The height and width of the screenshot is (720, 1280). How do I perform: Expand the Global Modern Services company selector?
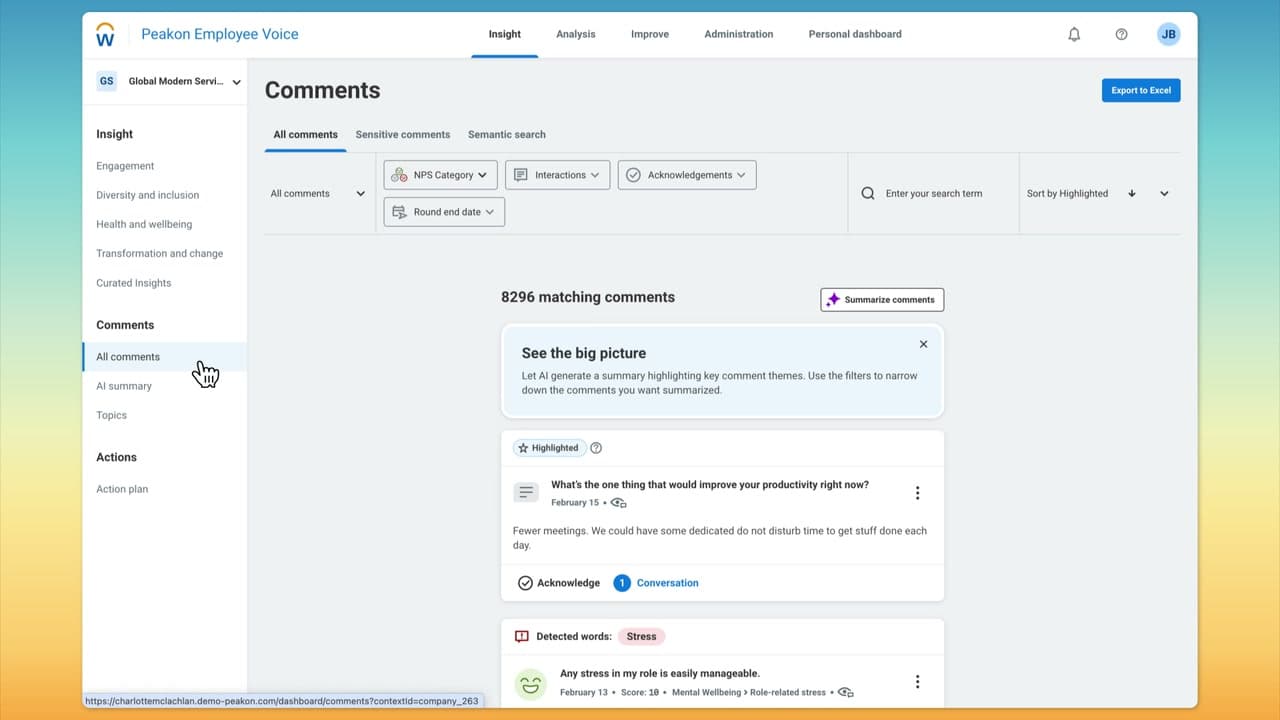pyautogui.click(x=169, y=82)
